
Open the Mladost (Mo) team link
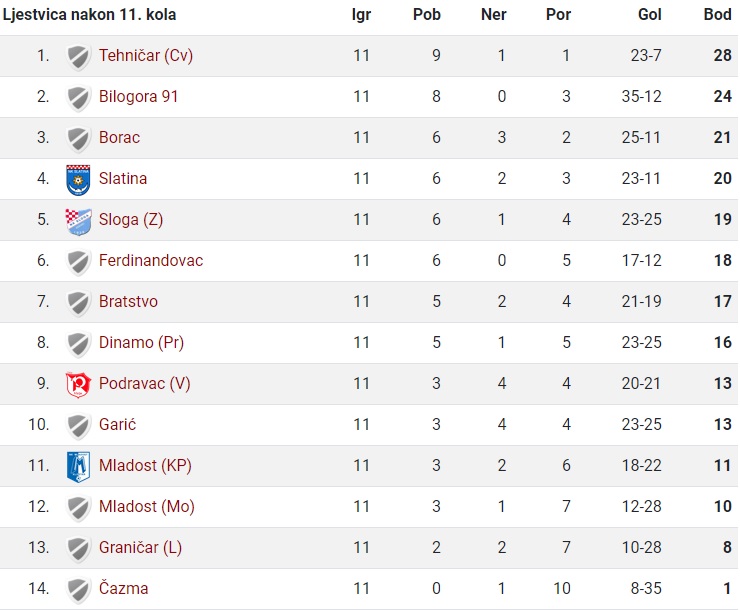147,507
